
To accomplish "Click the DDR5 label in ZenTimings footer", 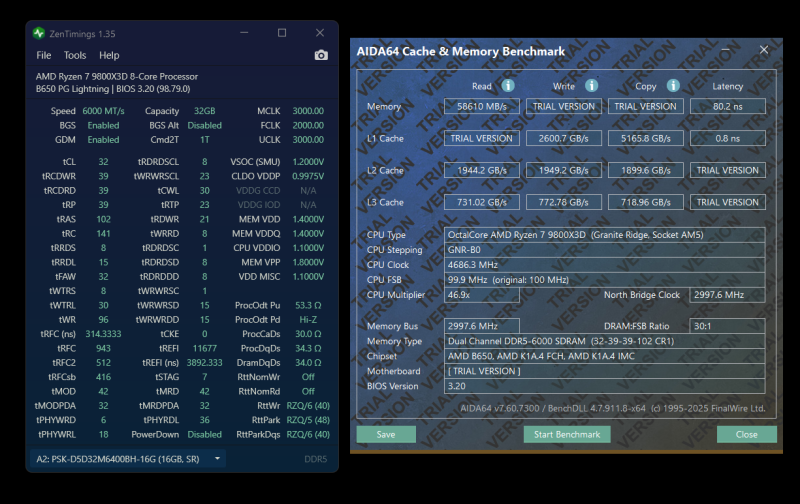I will [315, 459].
